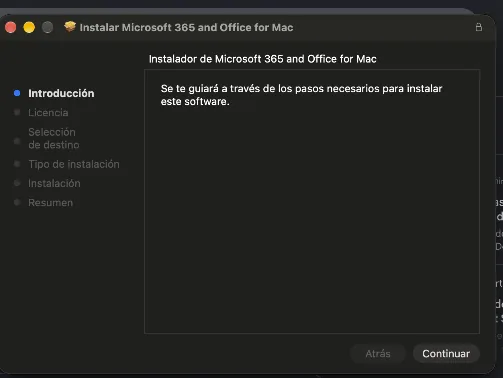The height and width of the screenshot is (378, 503).
Task: Click the Continuar button
Action: pyautogui.click(x=446, y=353)
